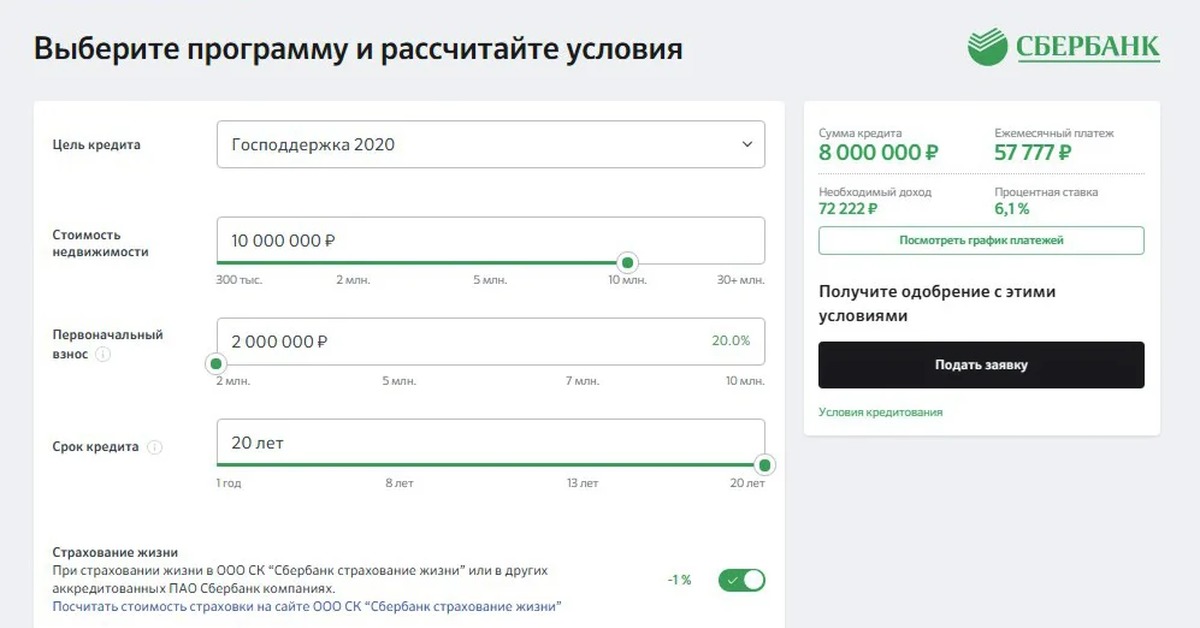Click the Срок кредита slider handle
1200x628 pixels.
(765, 465)
